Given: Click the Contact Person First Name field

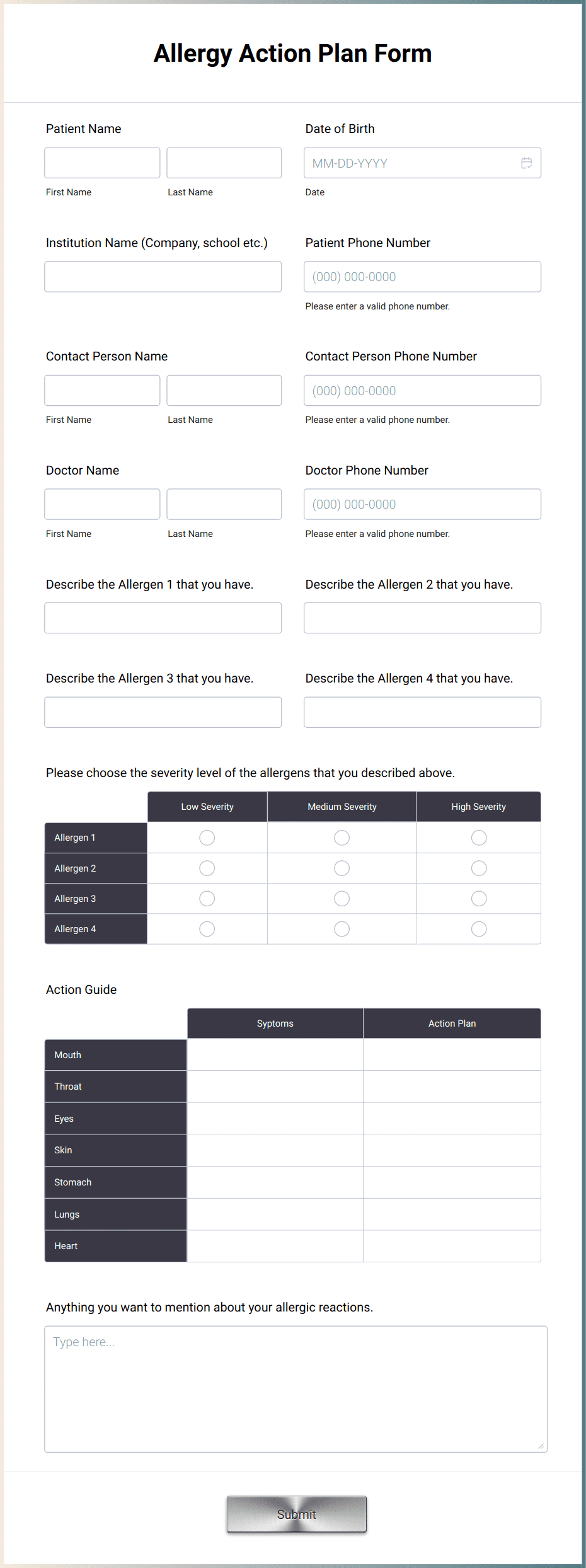Looking at the screenshot, I should (x=101, y=390).
